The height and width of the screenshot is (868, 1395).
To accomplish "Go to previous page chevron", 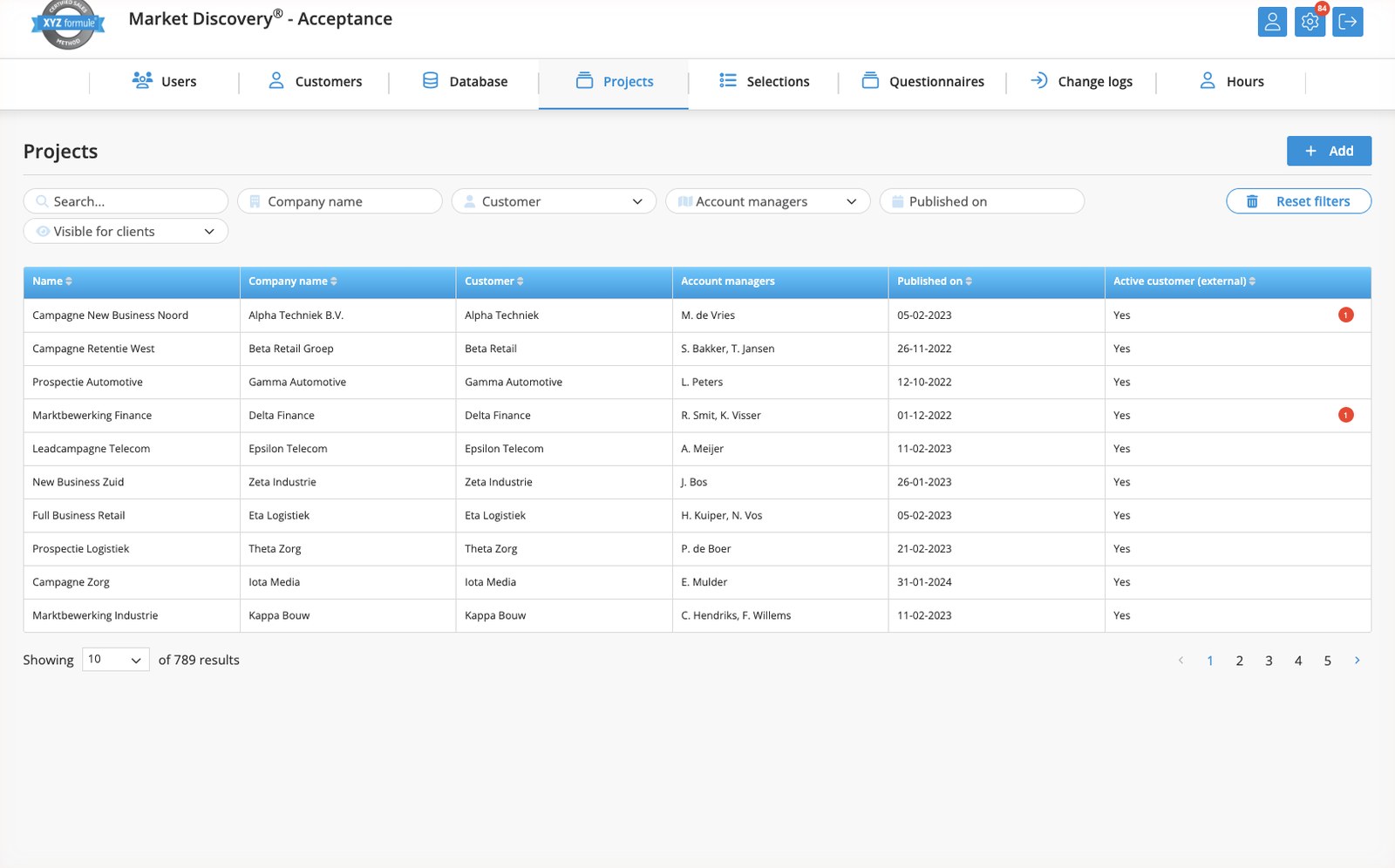I will pos(1181,661).
